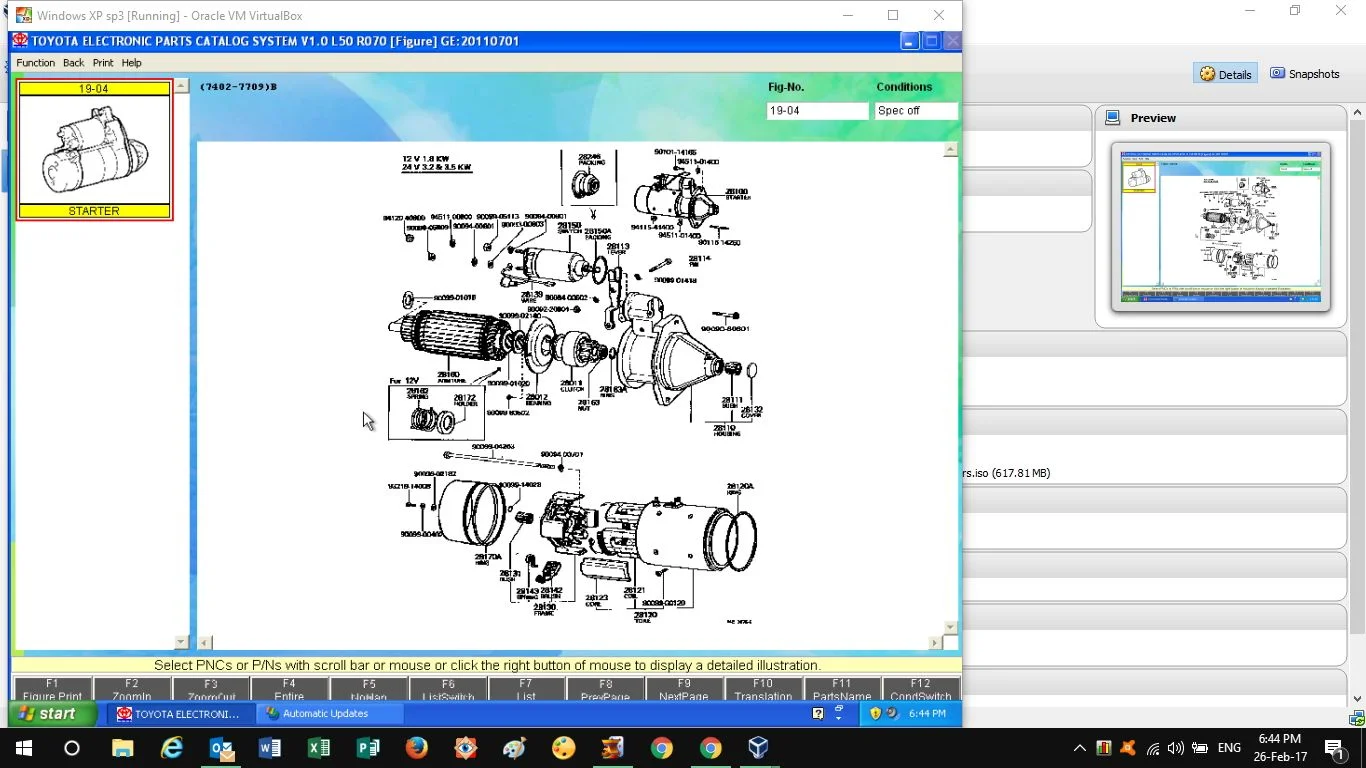1366x768 pixels.
Task: Open the Function menu
Action: click(35, 63)
